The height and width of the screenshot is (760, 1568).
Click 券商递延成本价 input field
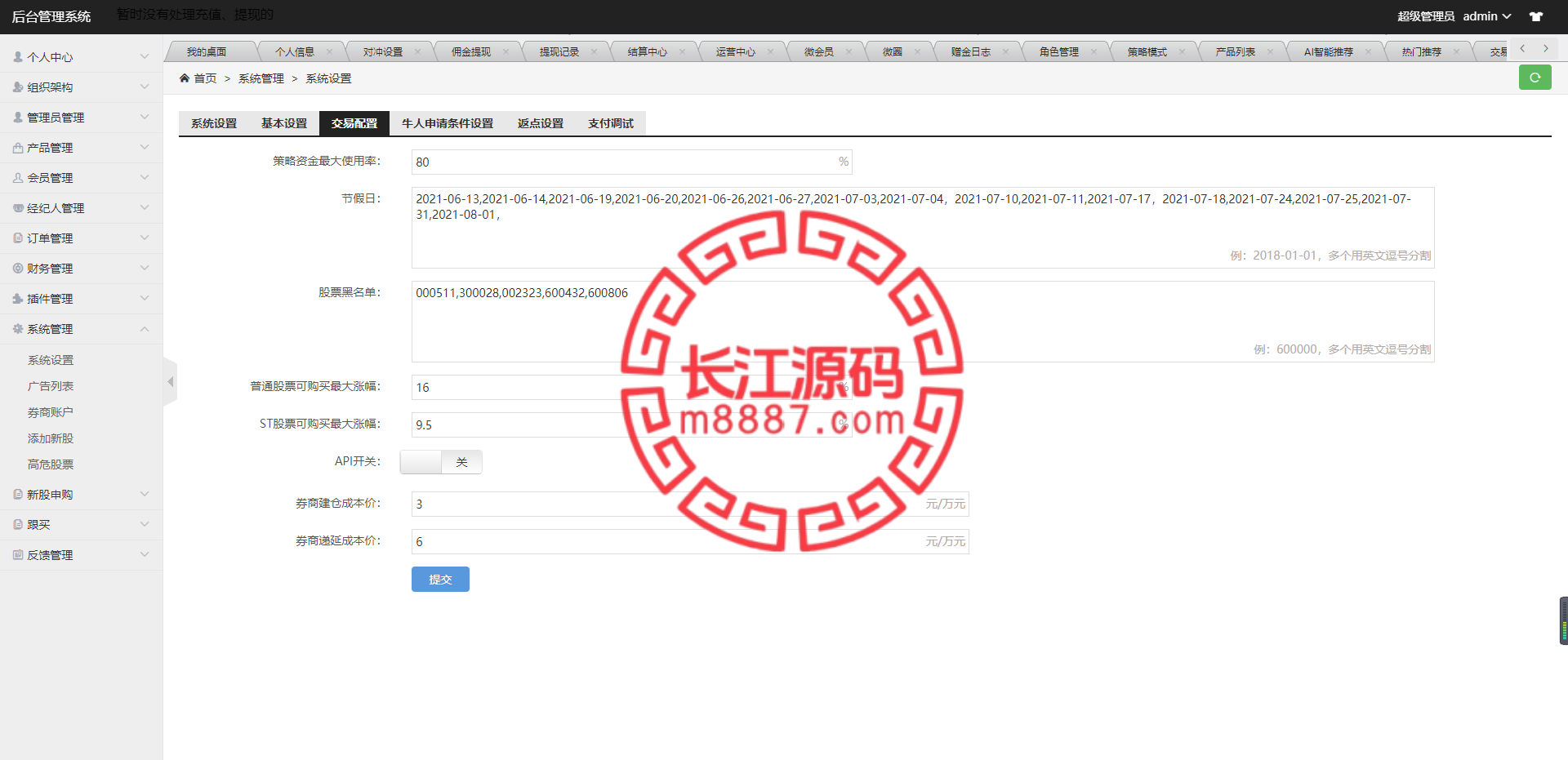(x=690, y=541)
